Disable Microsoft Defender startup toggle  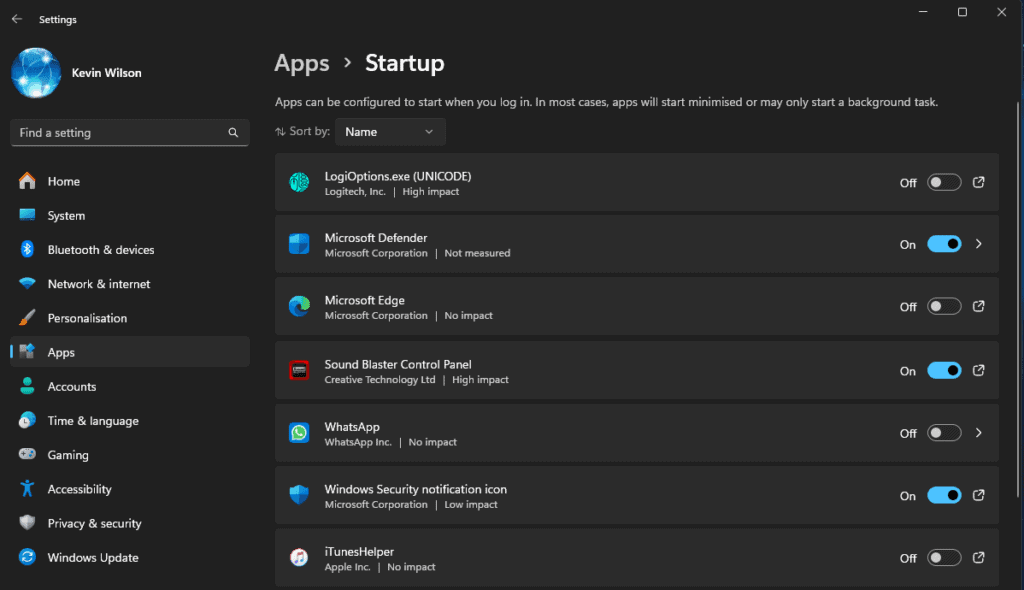coord(944,244)
